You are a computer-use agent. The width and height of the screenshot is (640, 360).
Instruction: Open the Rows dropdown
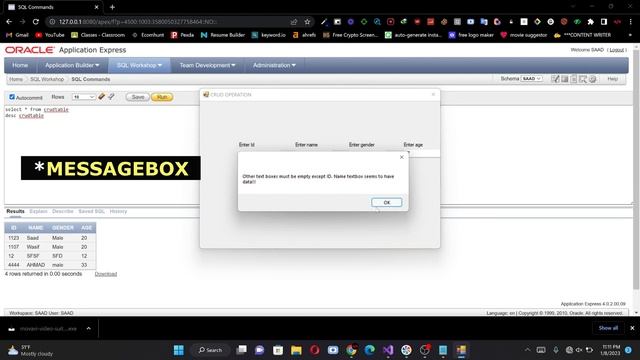click(84, 97)
